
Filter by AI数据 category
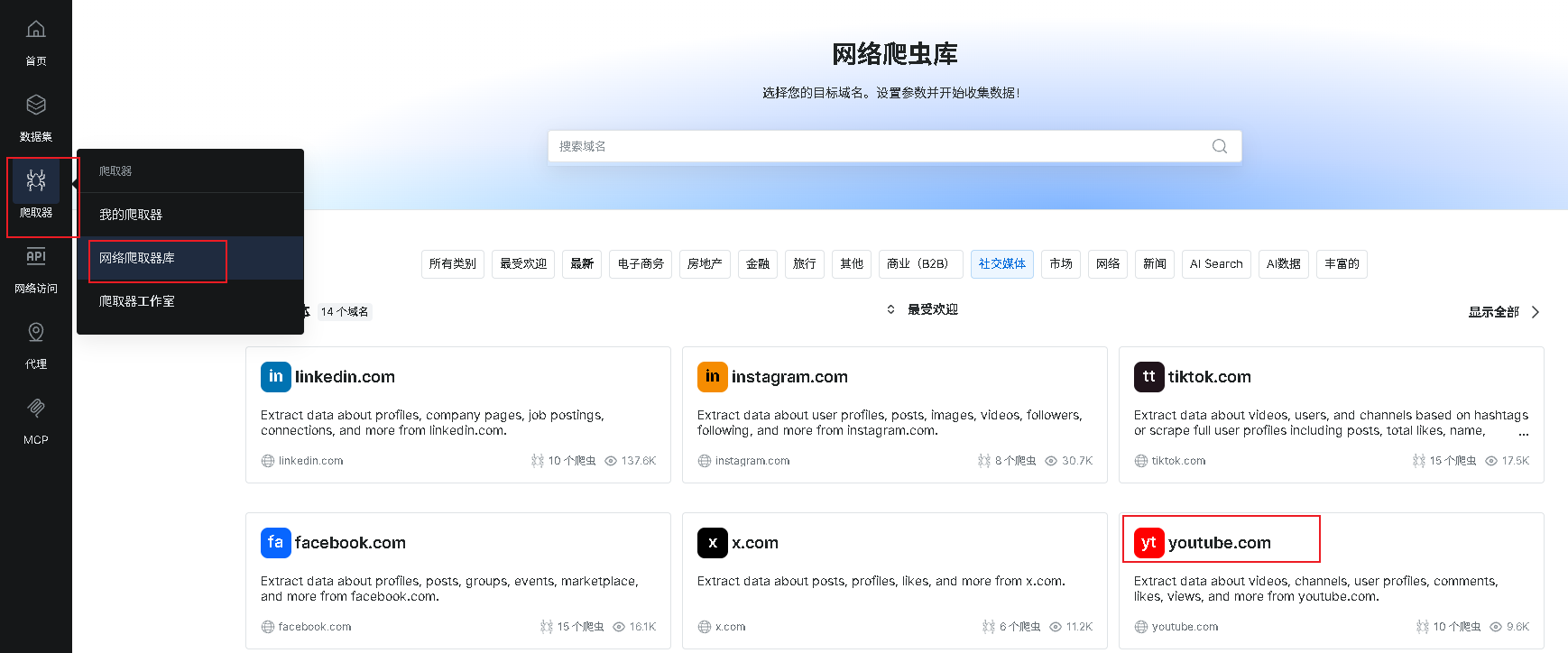1284,264
